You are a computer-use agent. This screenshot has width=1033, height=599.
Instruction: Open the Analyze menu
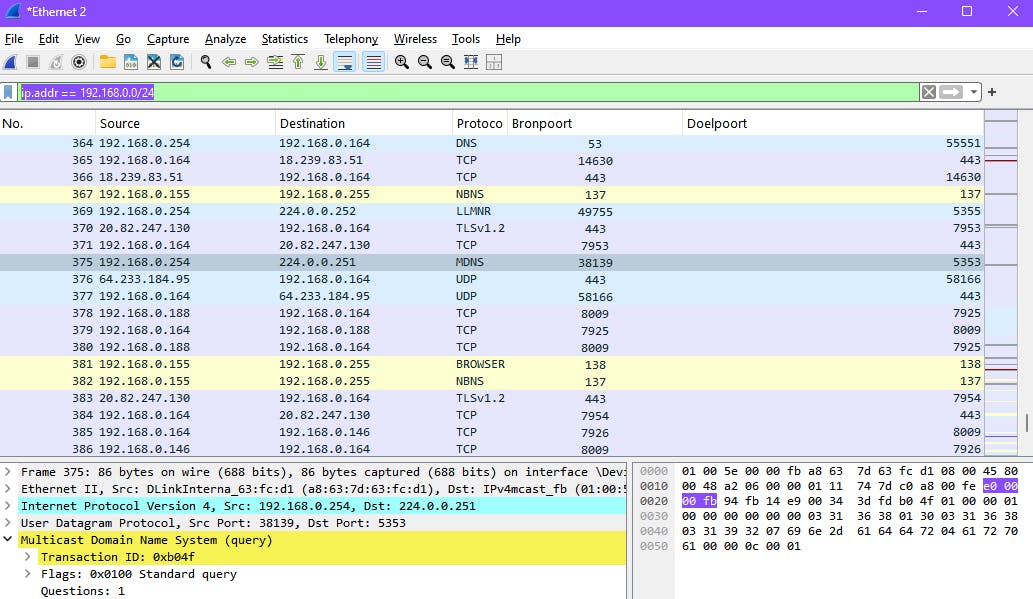[x=225, y=39]
